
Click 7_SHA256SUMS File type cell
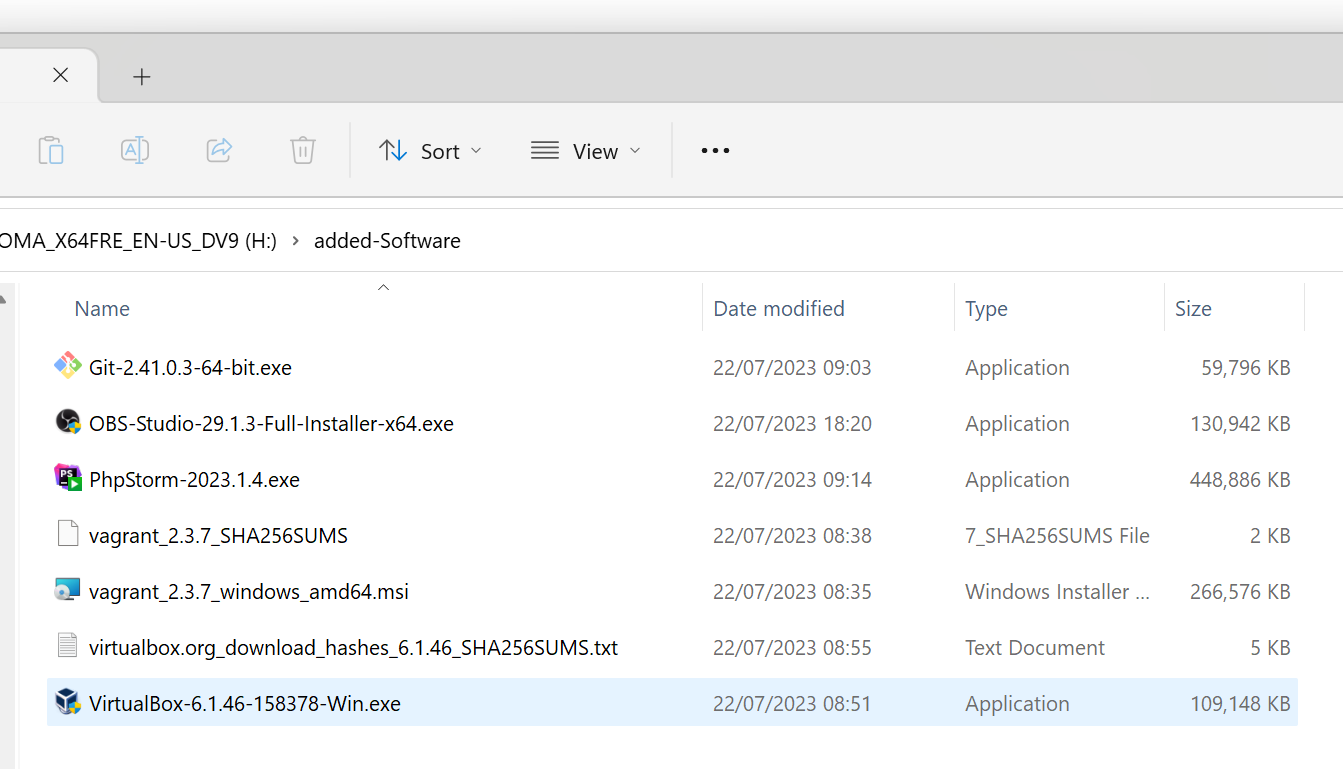click(x=1057, y=536)
